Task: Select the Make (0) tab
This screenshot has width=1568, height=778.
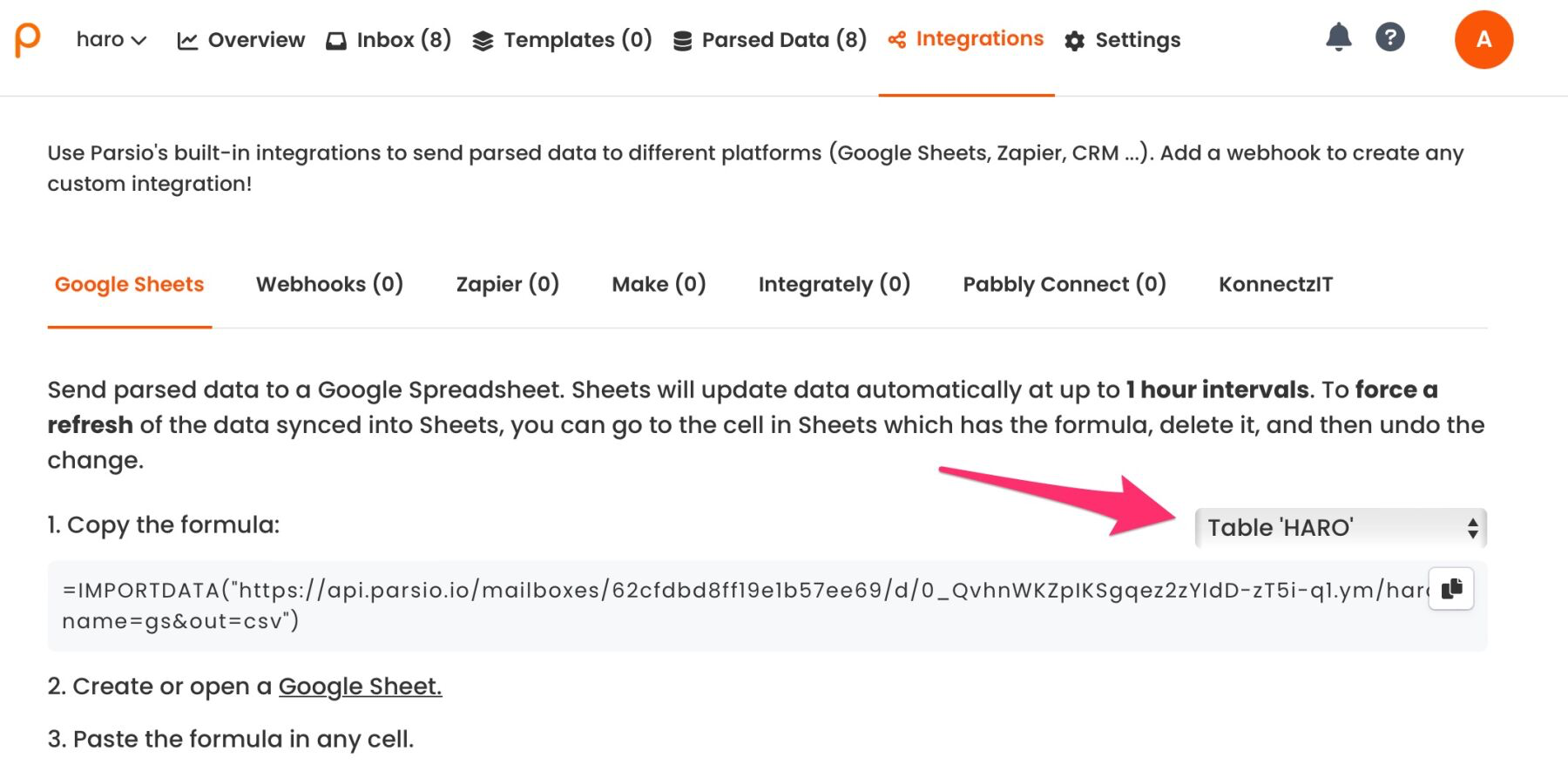Action: click(x=659, y=285)
